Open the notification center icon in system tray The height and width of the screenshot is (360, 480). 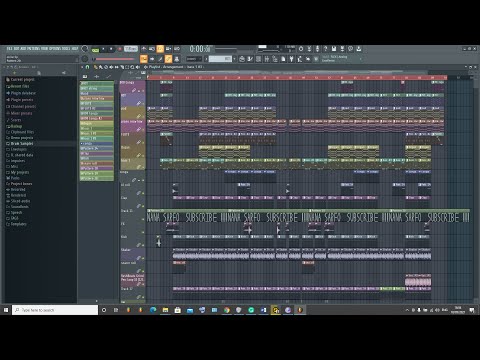tap(472, 310)
